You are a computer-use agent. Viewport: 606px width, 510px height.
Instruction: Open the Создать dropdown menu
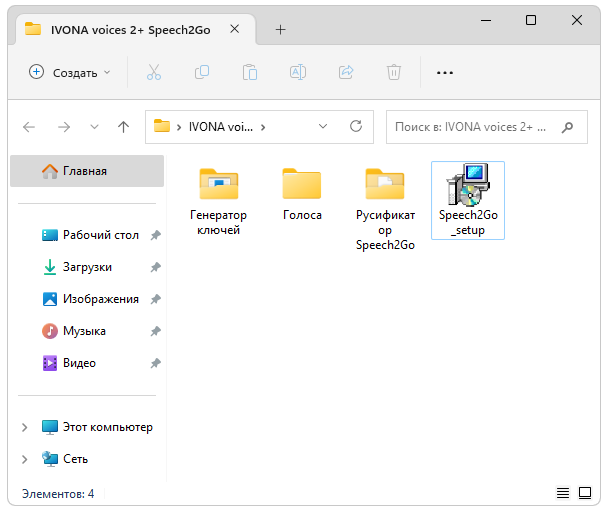(70, 72)
